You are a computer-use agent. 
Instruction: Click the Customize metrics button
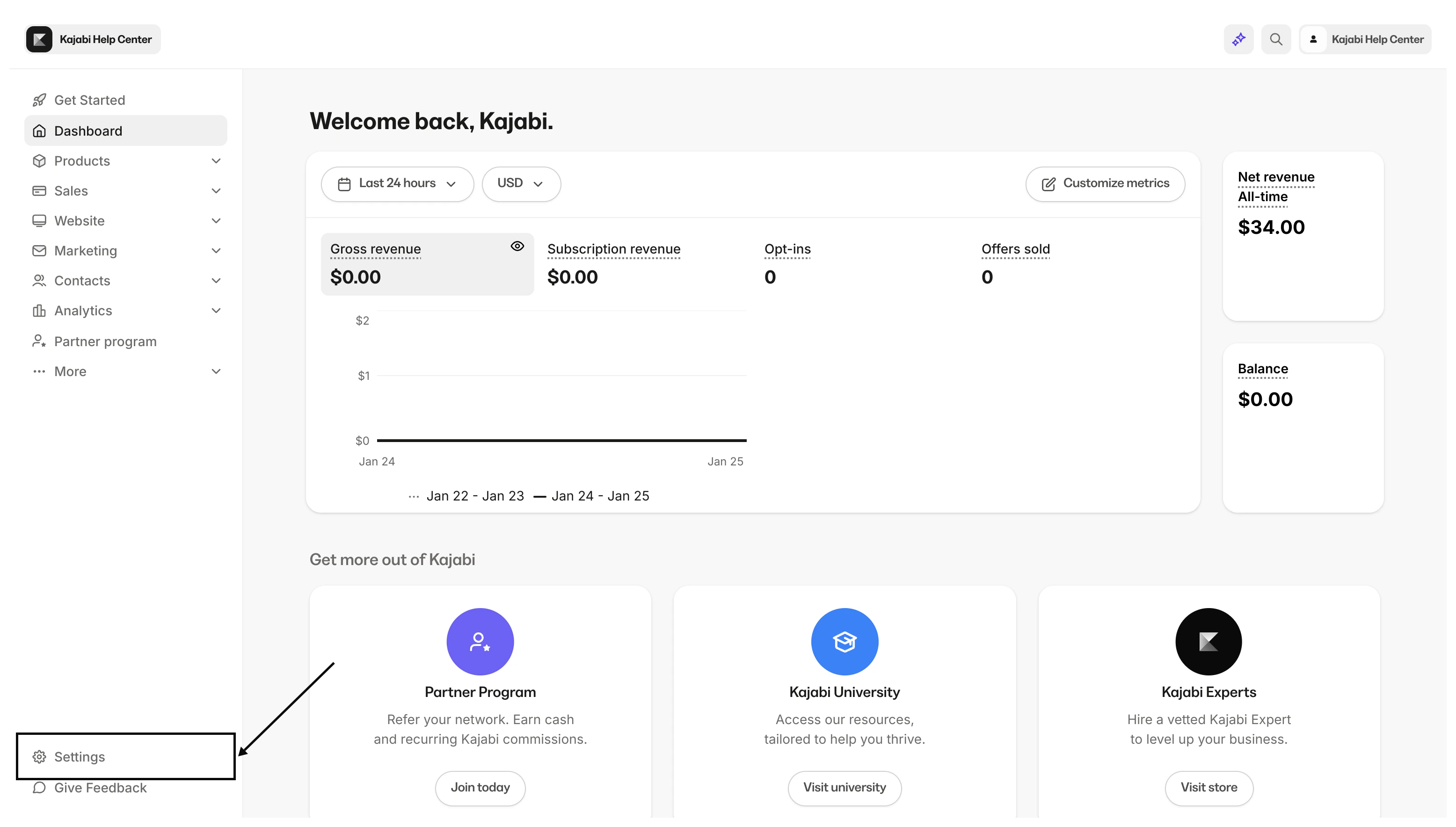tap(1104, 183)
